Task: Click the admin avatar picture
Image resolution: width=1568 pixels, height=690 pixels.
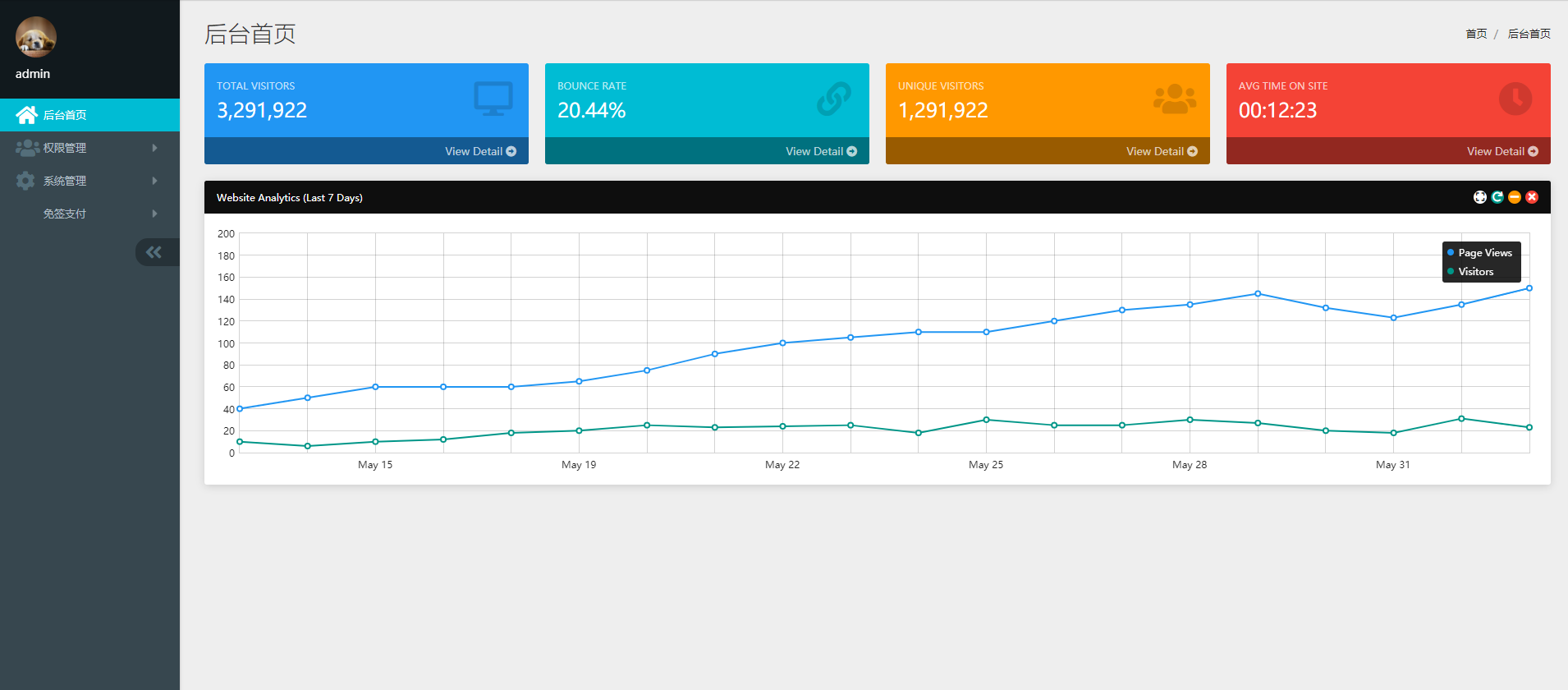Action: click(x=36, y=37)
